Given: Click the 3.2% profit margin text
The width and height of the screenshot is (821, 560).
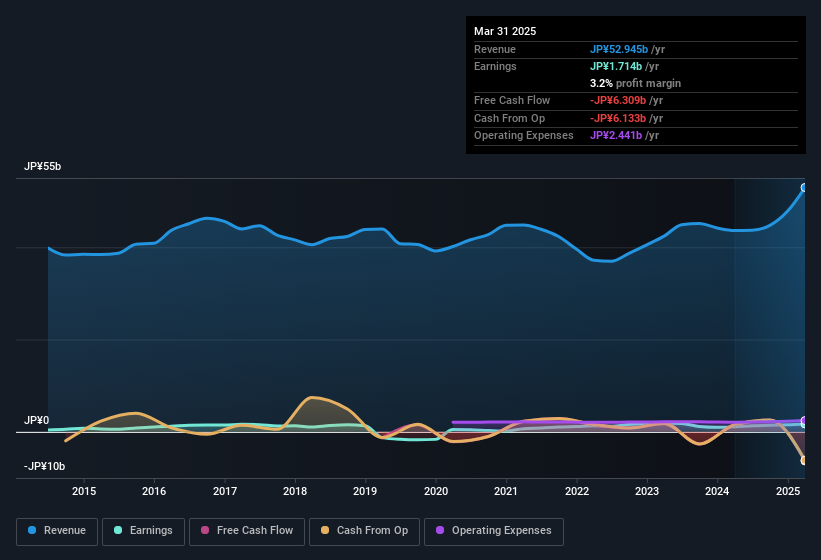Looking at the screenshot, I should tap(635, 83).
